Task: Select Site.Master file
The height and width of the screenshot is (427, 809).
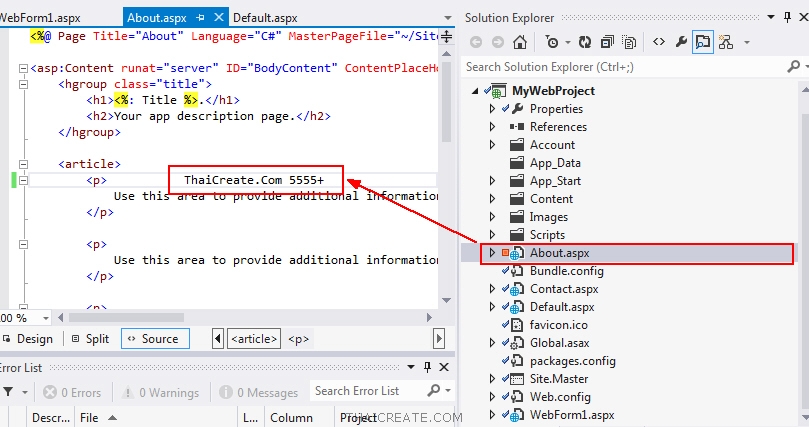Action: (x=559, y=379)
